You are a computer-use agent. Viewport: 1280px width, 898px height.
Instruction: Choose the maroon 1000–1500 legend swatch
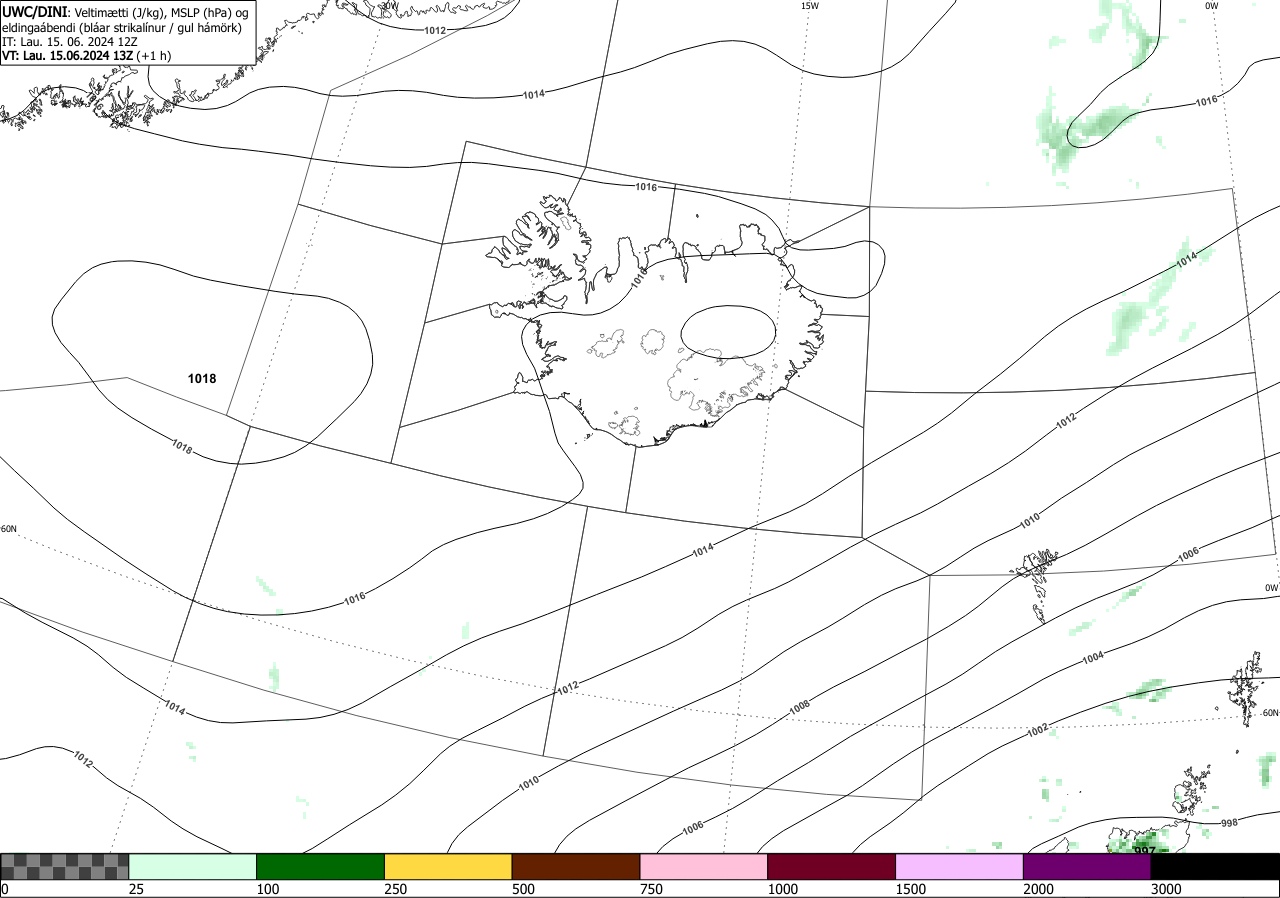point(832,866)
